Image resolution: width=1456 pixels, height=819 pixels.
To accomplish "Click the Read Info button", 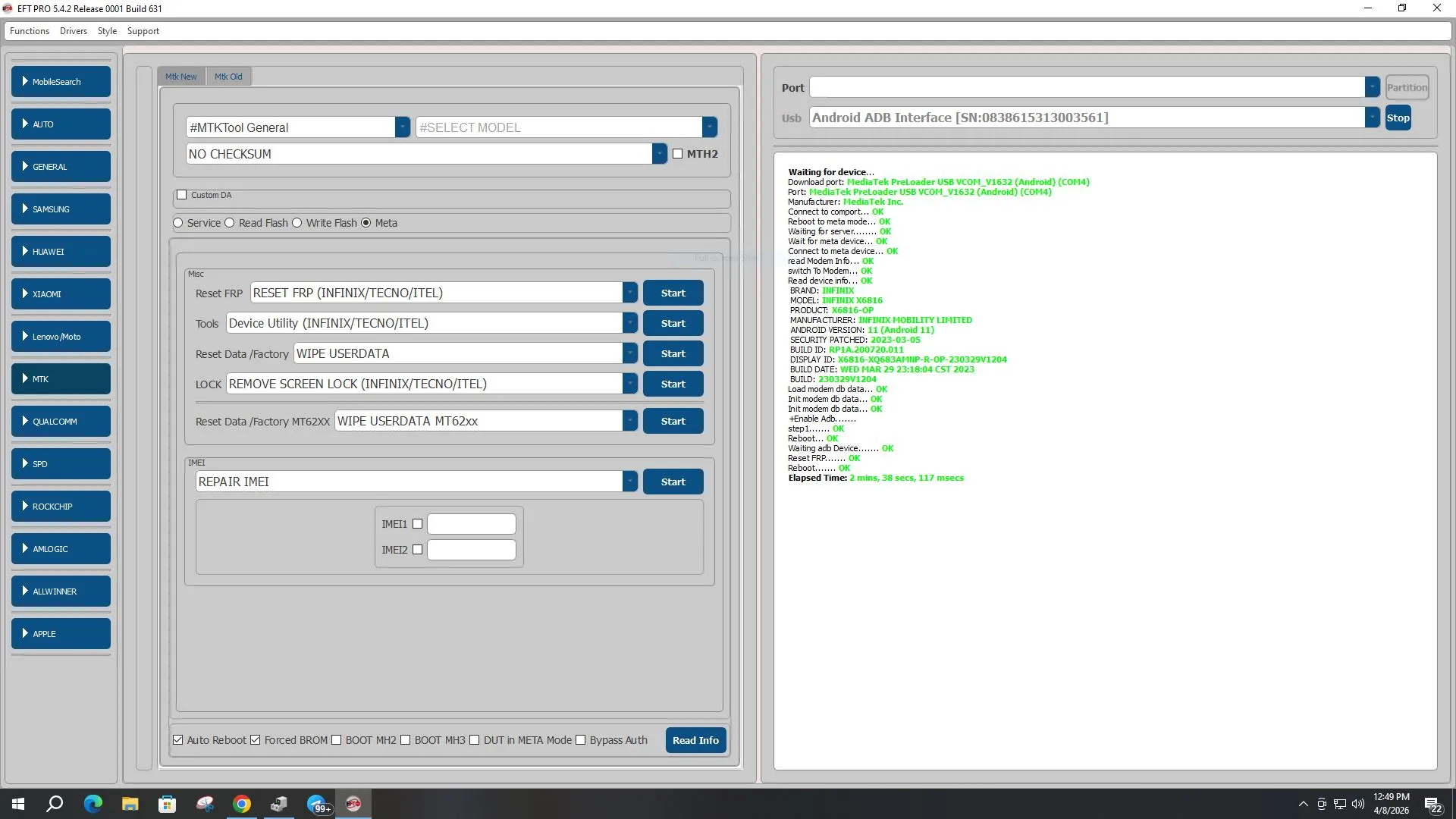I will coord(695,740).
